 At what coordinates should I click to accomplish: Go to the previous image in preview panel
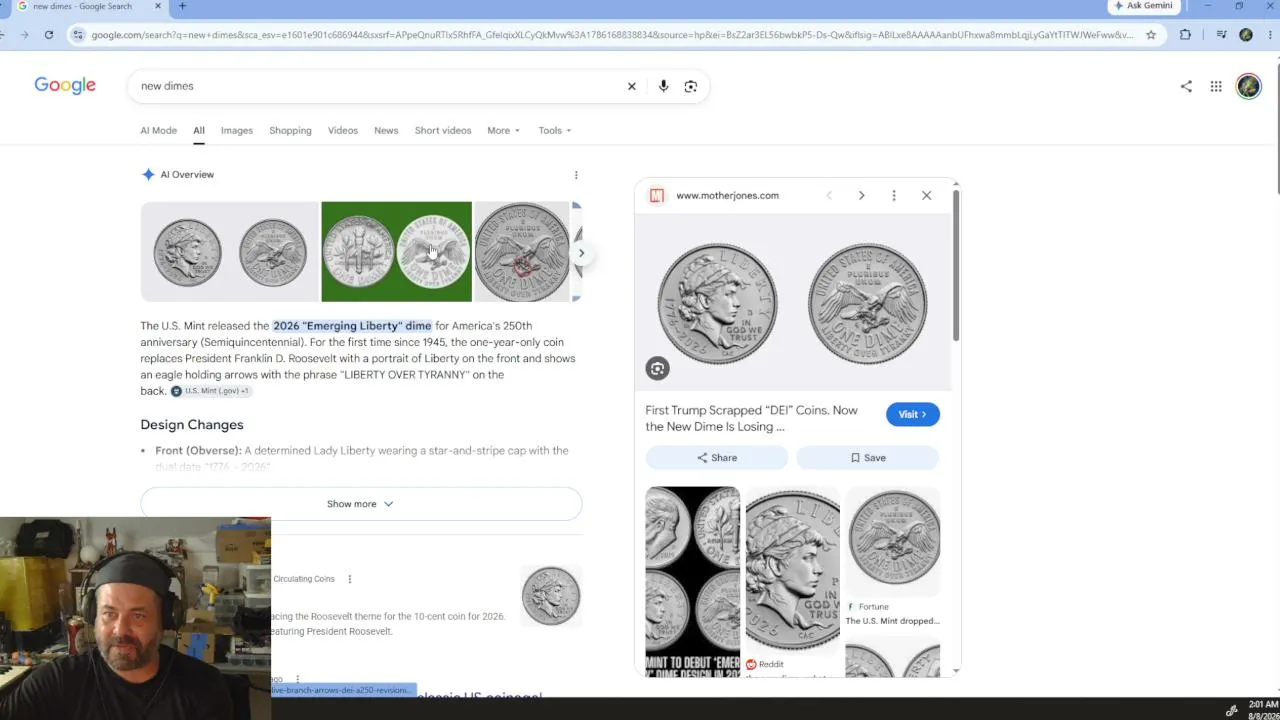[x=829, y=195]
